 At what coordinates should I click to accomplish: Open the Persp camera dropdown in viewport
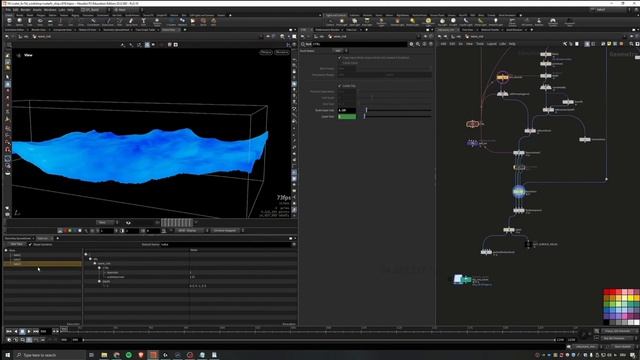266,52
